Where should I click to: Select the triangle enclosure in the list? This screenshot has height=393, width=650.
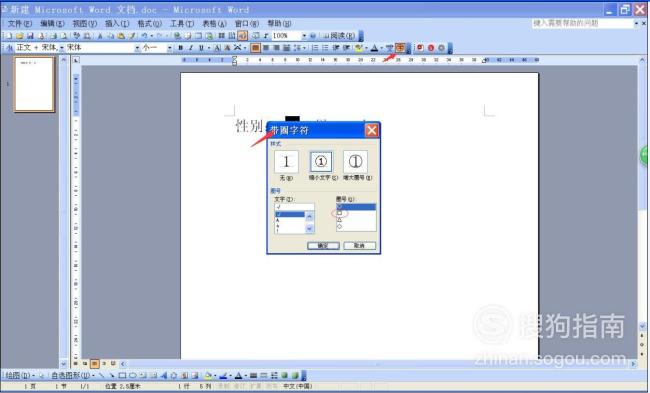(356, 220)
